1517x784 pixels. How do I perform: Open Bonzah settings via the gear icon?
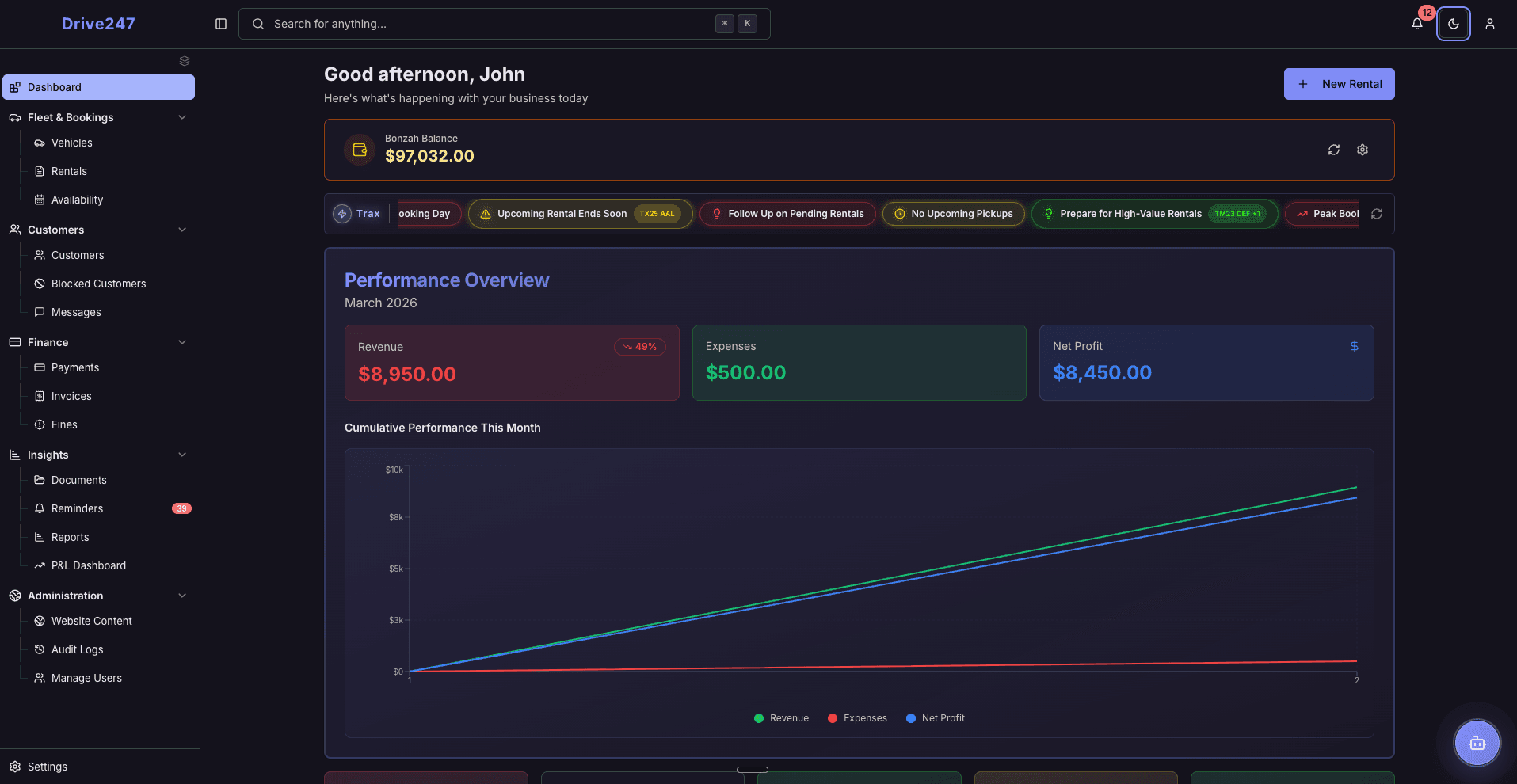pos(1363,150)
